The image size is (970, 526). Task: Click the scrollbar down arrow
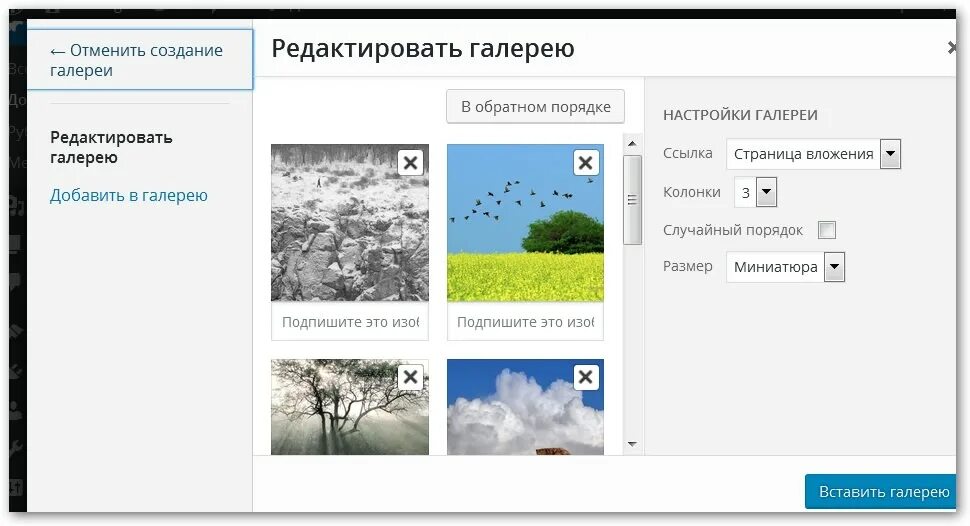pyautogui.click(x=632, y=444)
